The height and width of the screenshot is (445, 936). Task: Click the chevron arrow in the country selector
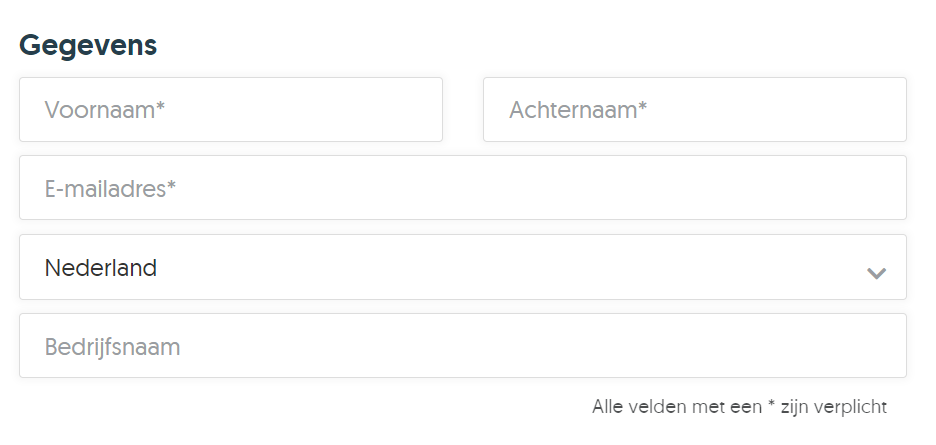click(x=876, y=272)
